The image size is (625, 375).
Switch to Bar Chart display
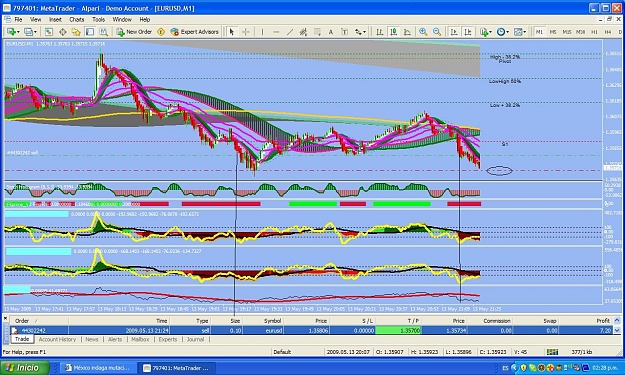pos(379,32)
